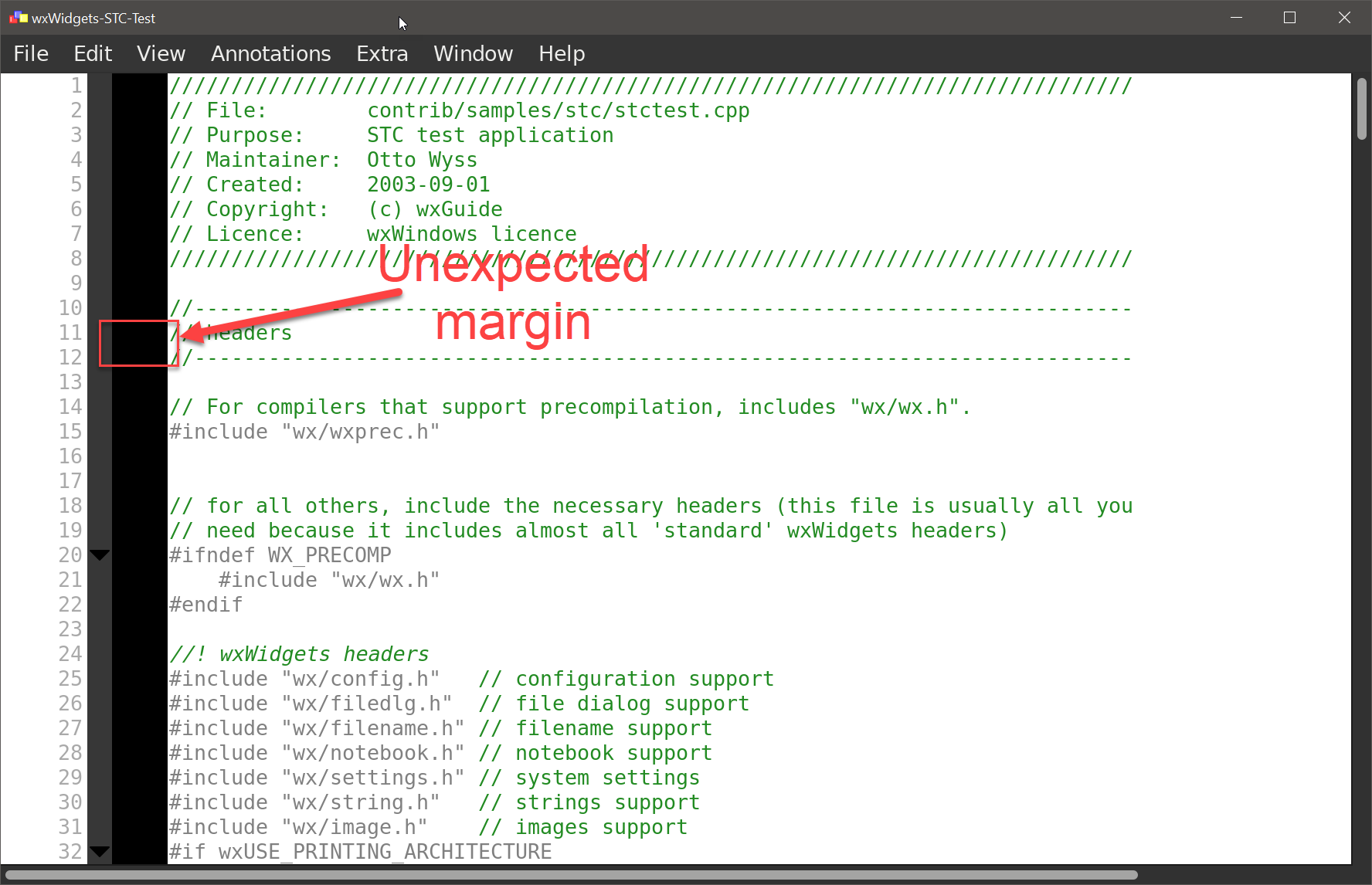Click the text 'contrib/samples/stc/stctest.cpp'
1372x885 pixels.
pos(558,110)
